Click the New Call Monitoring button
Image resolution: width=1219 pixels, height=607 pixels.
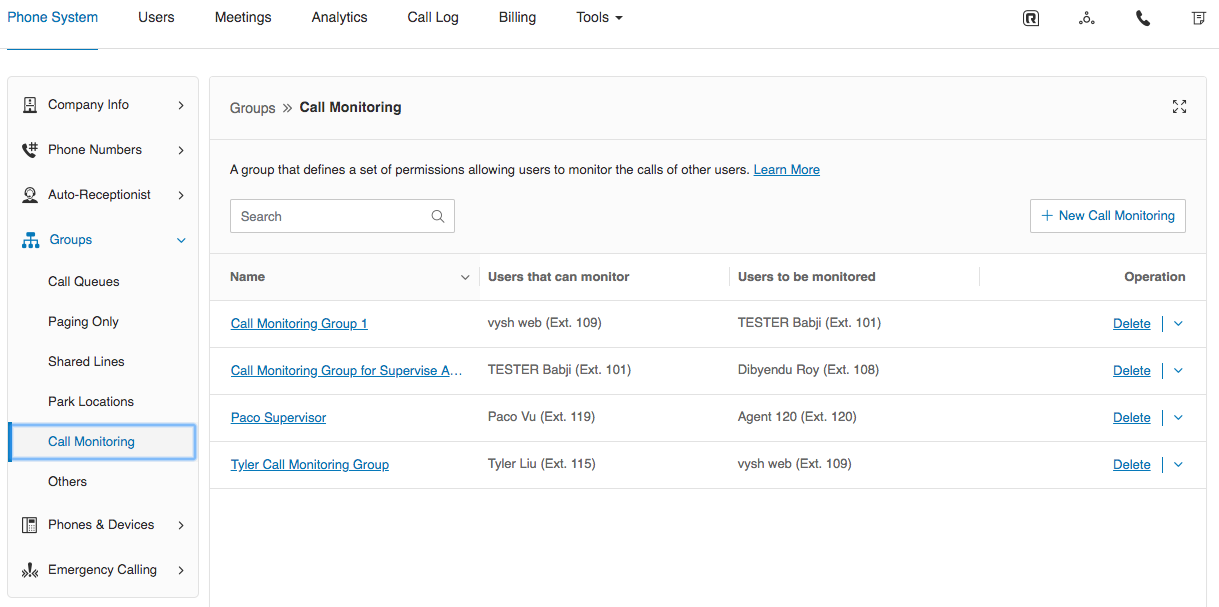point(1107,216)
